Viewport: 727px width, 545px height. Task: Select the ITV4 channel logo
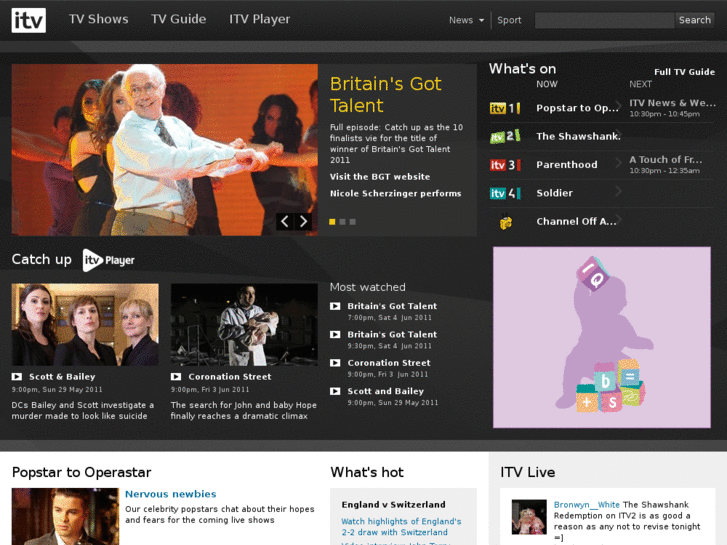tap(505, 193)
